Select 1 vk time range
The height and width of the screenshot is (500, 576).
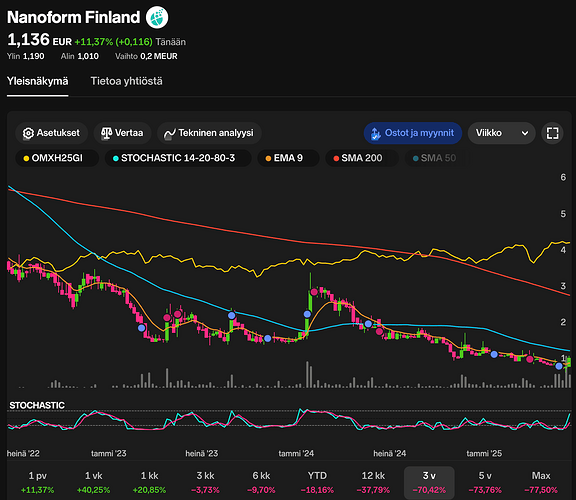coord(93,482)
